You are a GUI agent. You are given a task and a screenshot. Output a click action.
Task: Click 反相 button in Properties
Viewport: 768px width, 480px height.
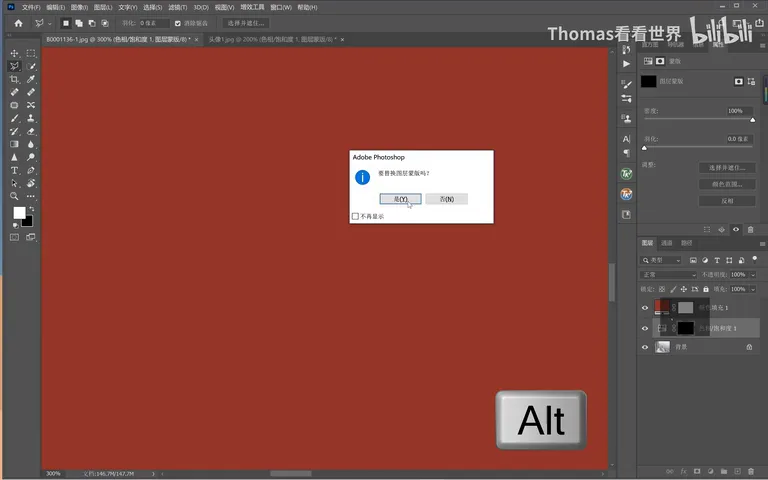(x=727, y=201)
